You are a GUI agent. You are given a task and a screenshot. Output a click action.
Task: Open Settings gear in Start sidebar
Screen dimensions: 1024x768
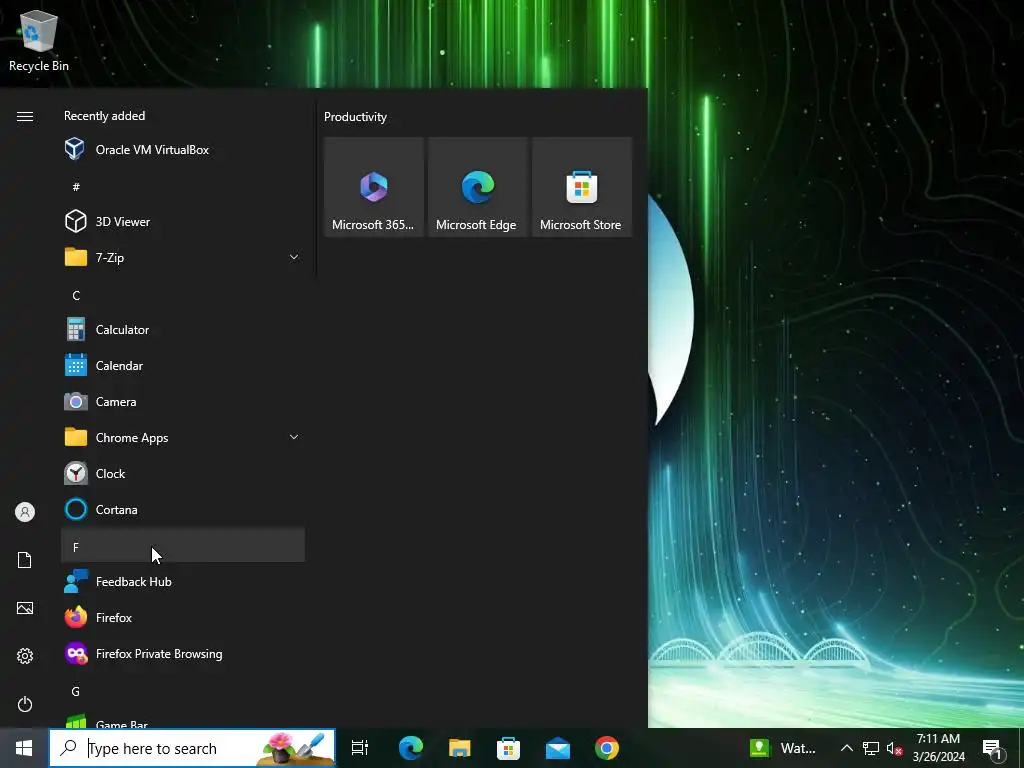pos(25,656)
